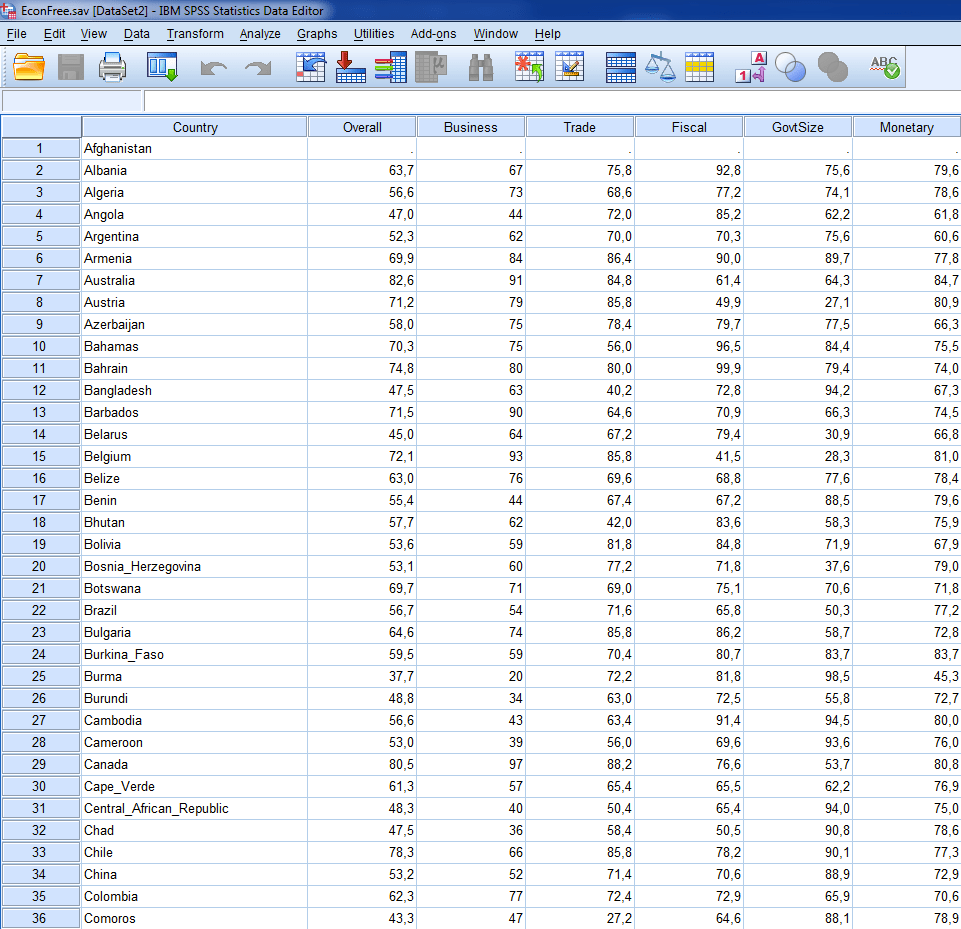Select the Trade column header

point(580,127)
